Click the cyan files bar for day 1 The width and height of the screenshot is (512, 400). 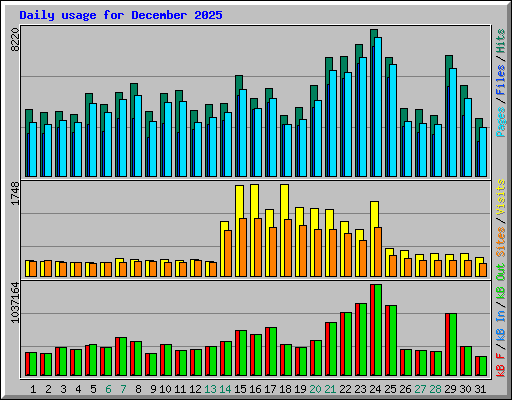pyautogui.click(x=33, y=149)
